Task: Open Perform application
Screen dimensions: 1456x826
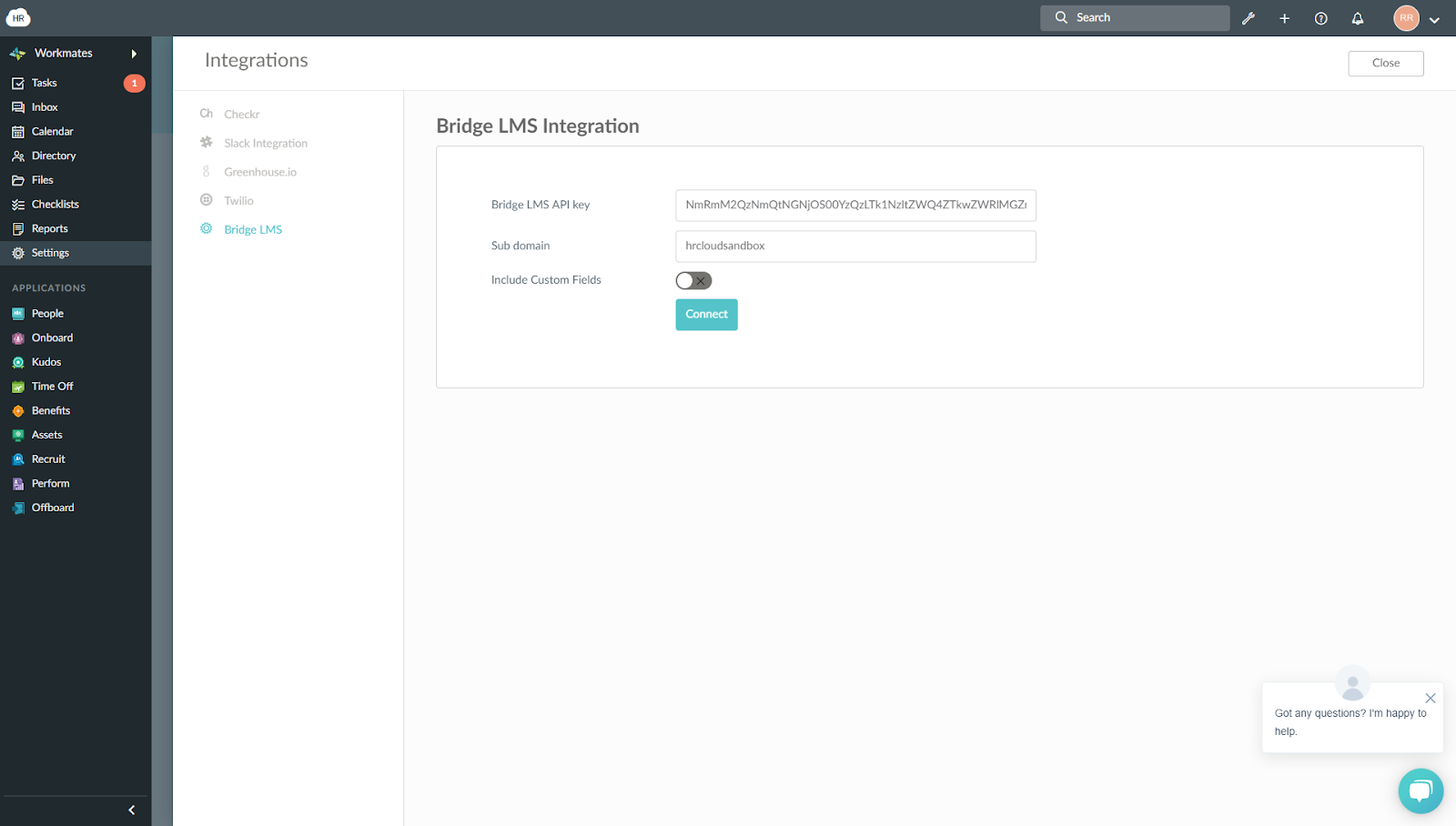Action: pyautogui.click(x=50, y=484)
